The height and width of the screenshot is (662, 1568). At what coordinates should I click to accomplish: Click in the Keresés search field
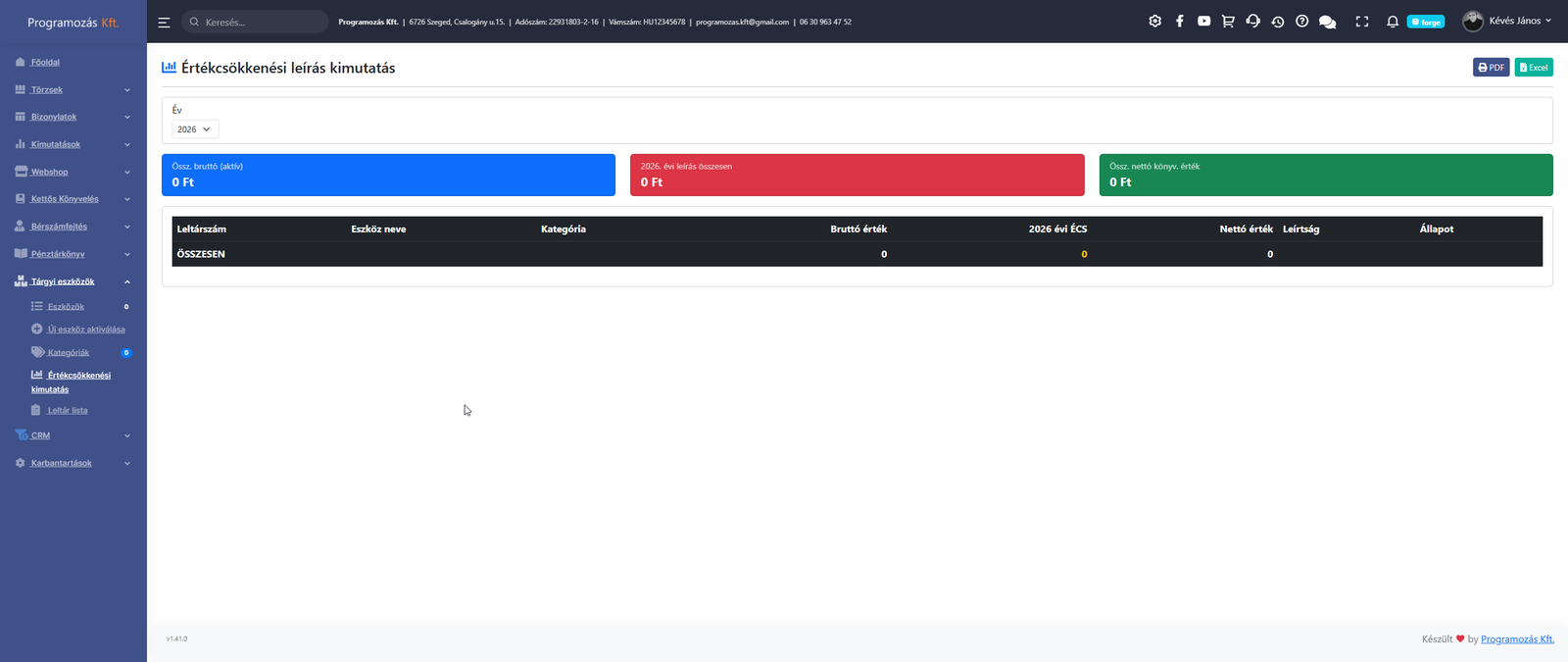[256, 22]
